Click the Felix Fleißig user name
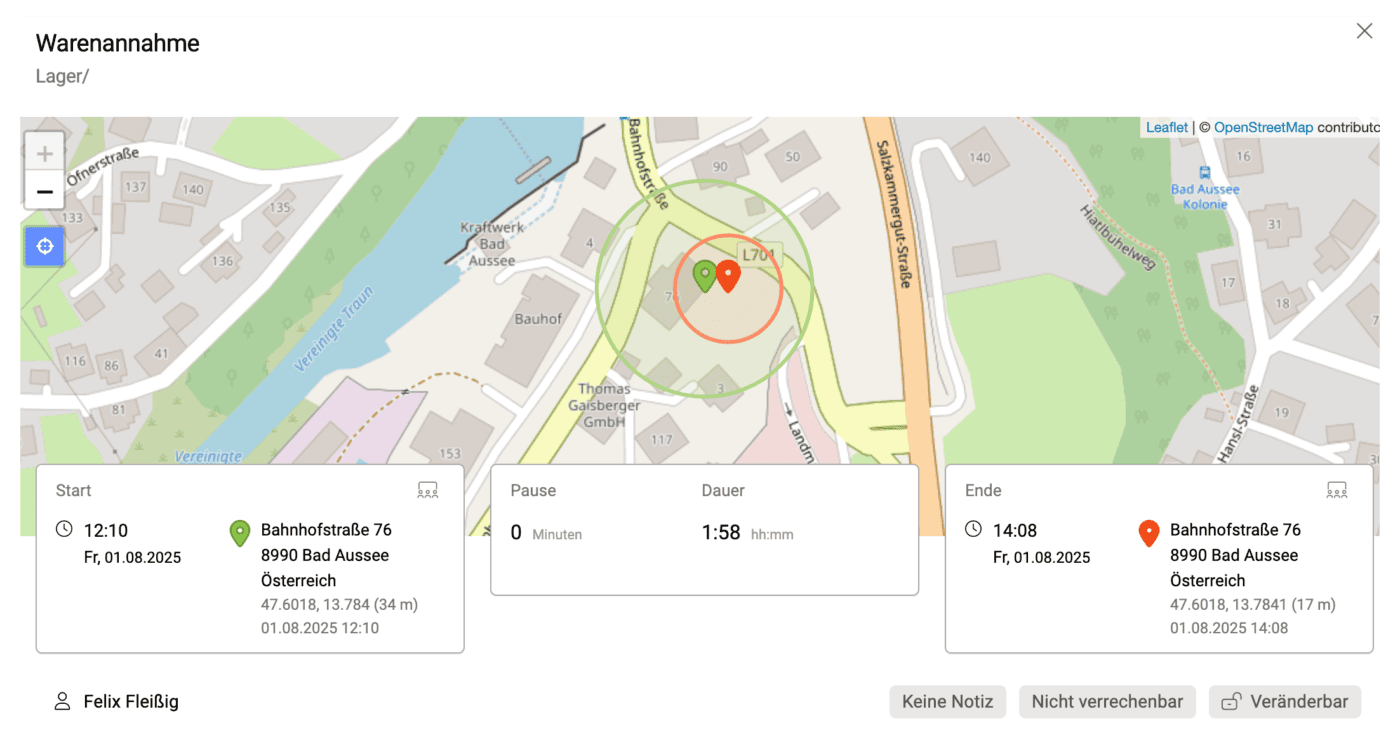This screenshot has height=754, width=1400. [130, 702]
